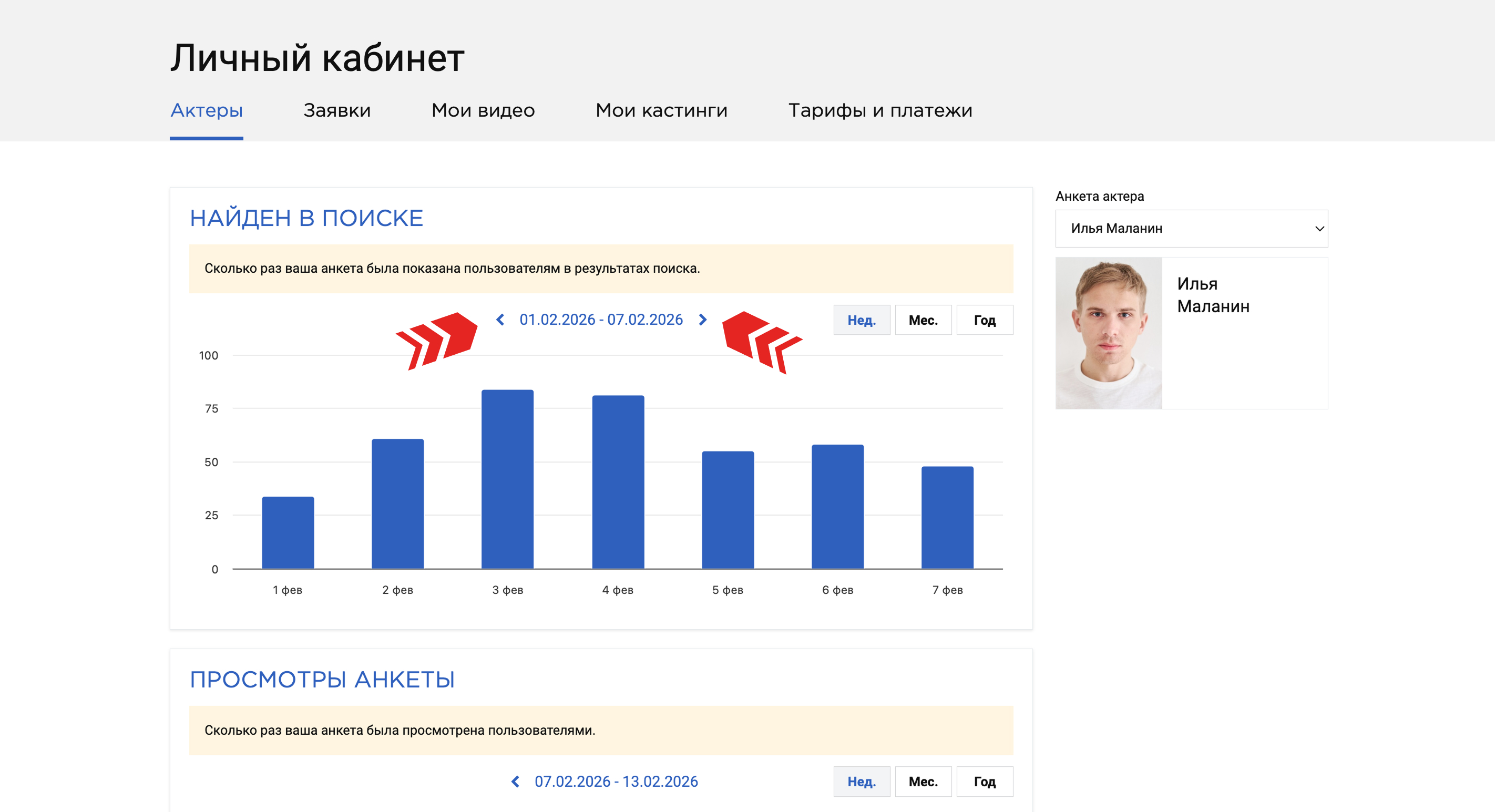This screenshot has width=1495, height=812.
Task: Click Илья Маланин profile photo
Action: (x=1109, y=333)
